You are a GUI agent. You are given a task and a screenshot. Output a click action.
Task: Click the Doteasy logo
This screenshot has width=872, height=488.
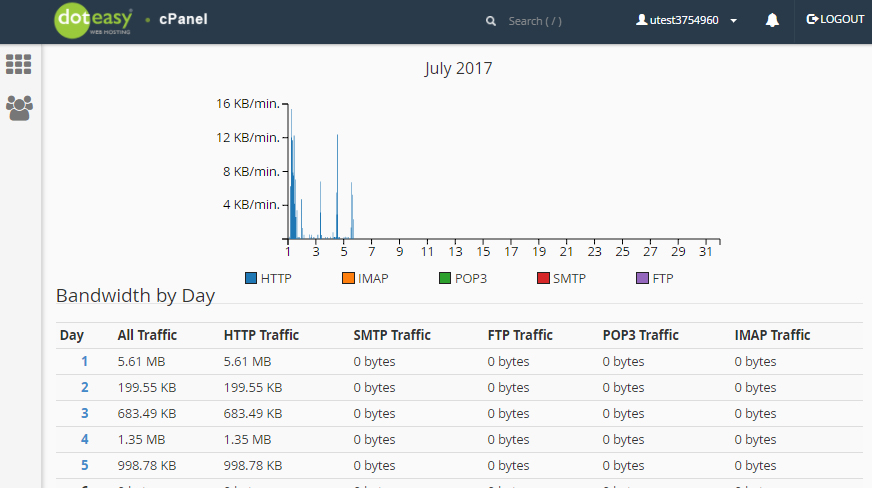(92, 21)
